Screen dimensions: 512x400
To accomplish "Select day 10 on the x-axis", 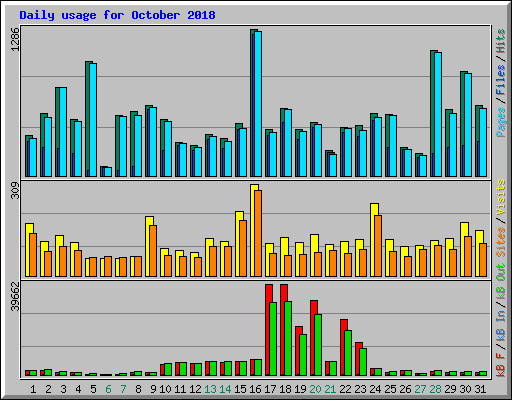I will point(165,389).
